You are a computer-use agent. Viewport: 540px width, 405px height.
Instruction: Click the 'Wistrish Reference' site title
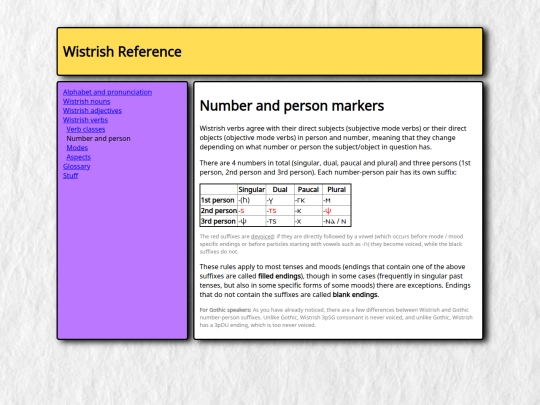click(x=122, y=52)
